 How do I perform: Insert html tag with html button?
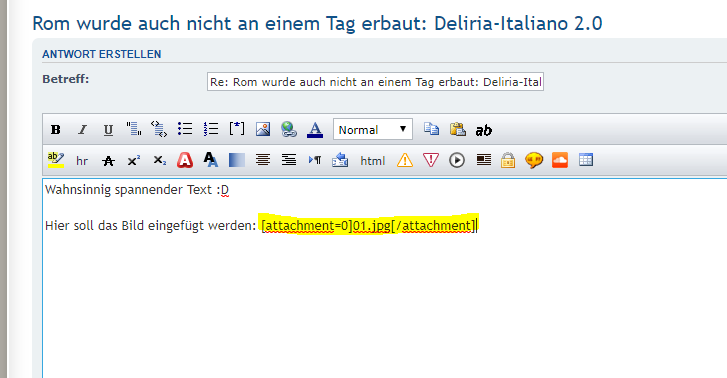[373, 160]
